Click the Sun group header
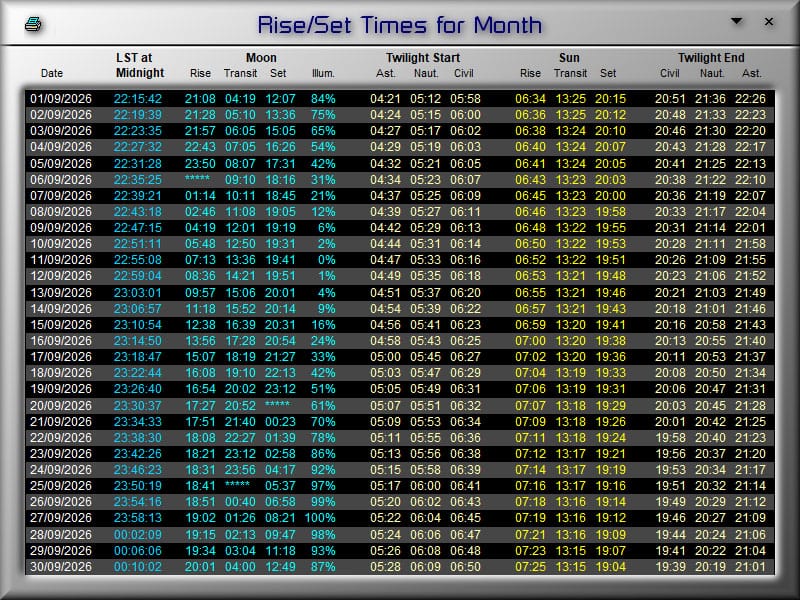The height and width of the screenshot is (600, 800). tap(569, 58)
